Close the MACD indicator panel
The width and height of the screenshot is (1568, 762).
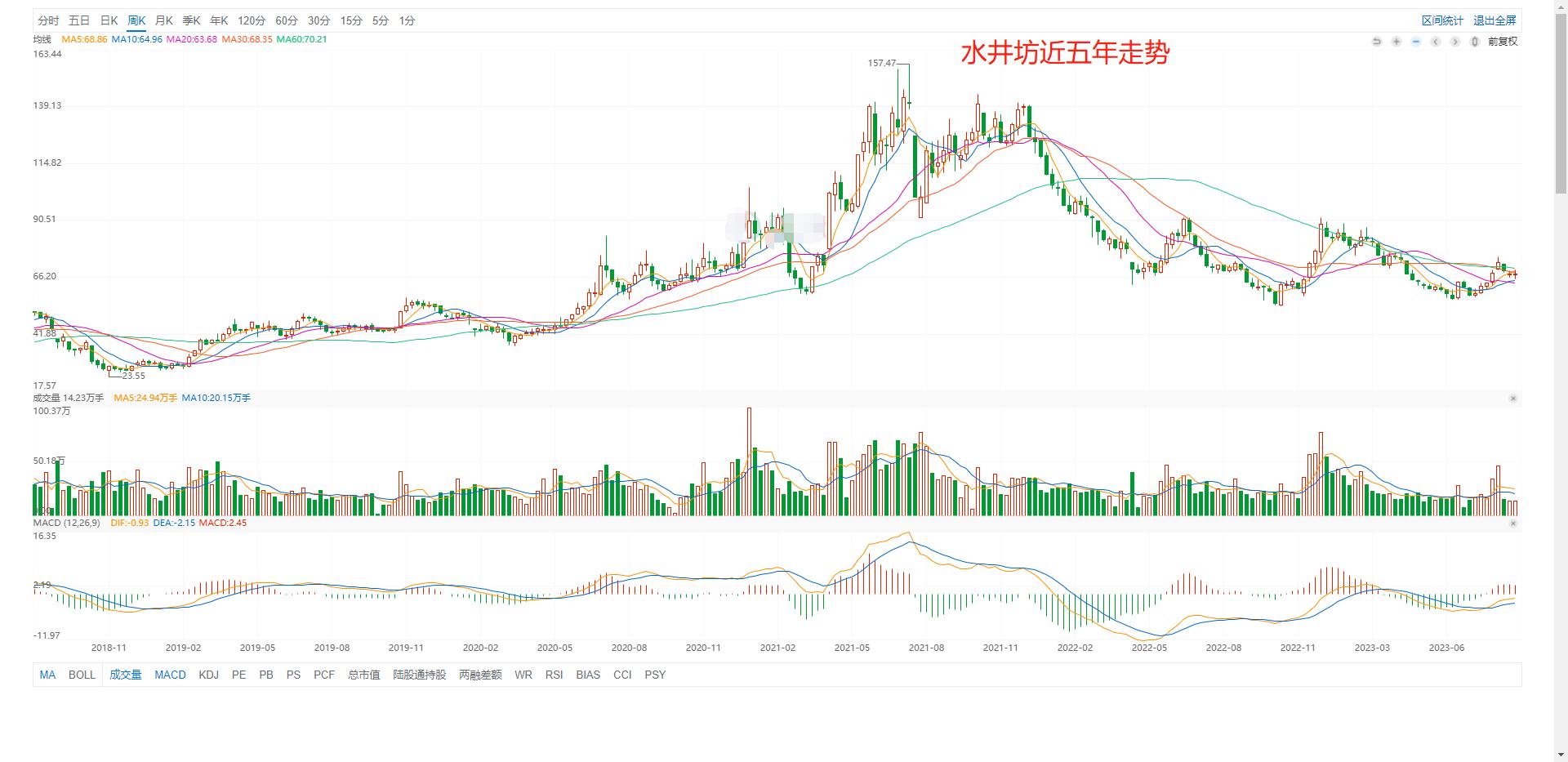tap(1515, 523)
